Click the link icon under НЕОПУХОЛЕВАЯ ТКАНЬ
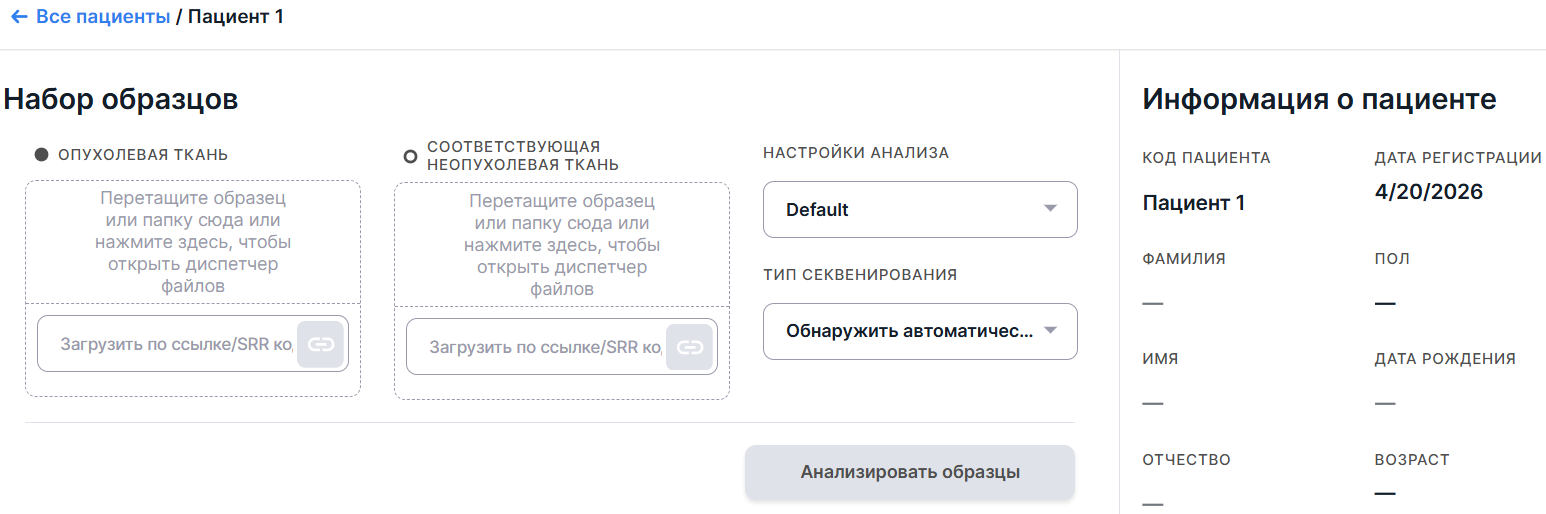Image resolution: width=1546 pixels, height=514 pixels. click(689, 347)
